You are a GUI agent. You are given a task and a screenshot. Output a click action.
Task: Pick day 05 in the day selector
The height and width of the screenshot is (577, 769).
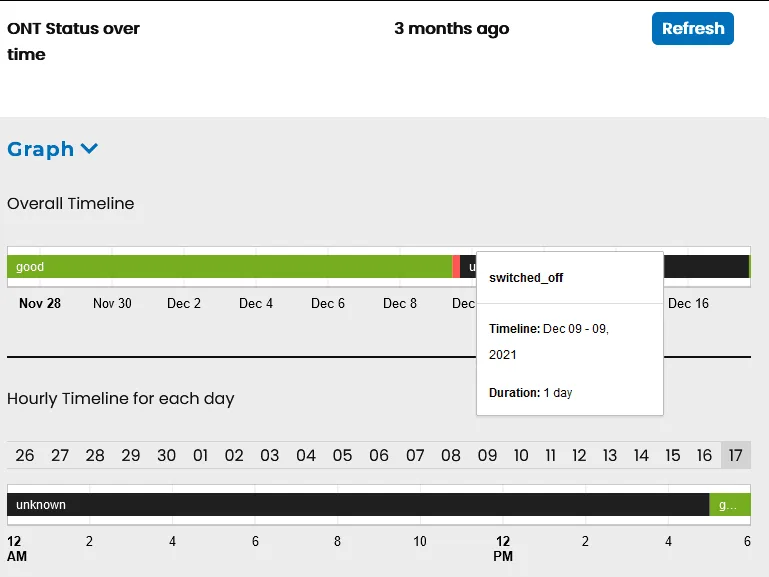coord(343,456)
